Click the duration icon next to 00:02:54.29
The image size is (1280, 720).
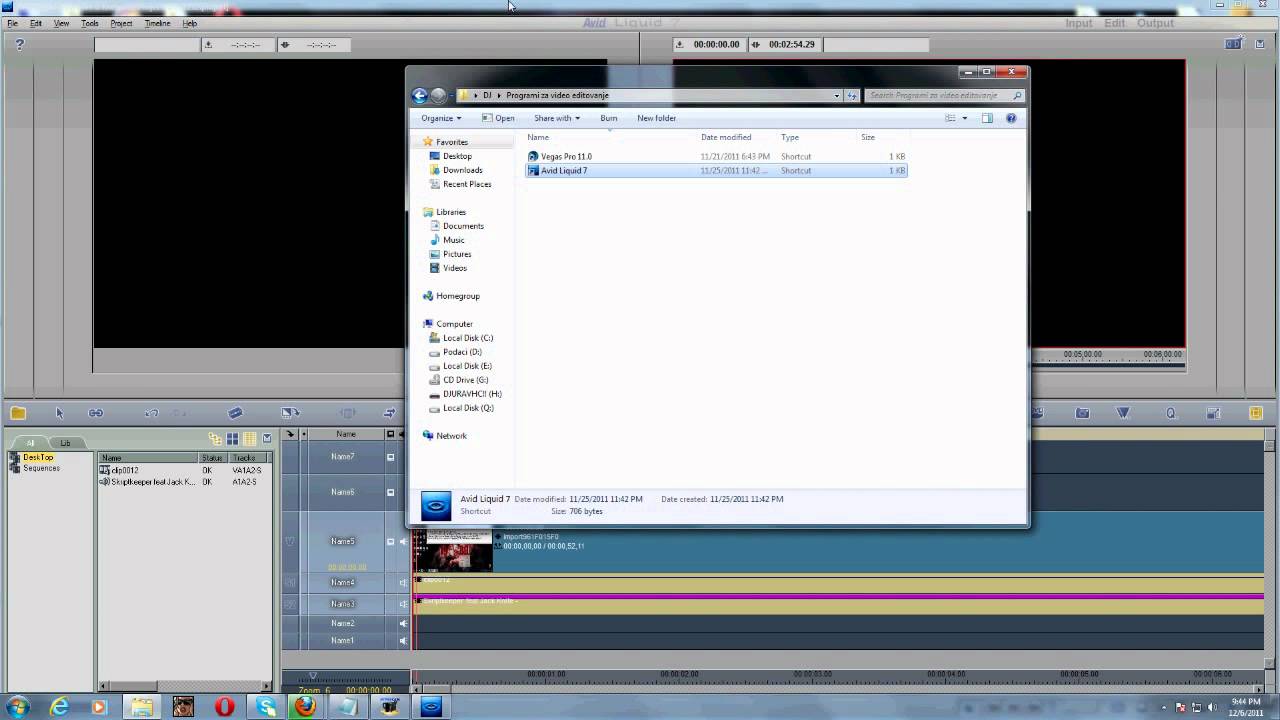[756, 44]
